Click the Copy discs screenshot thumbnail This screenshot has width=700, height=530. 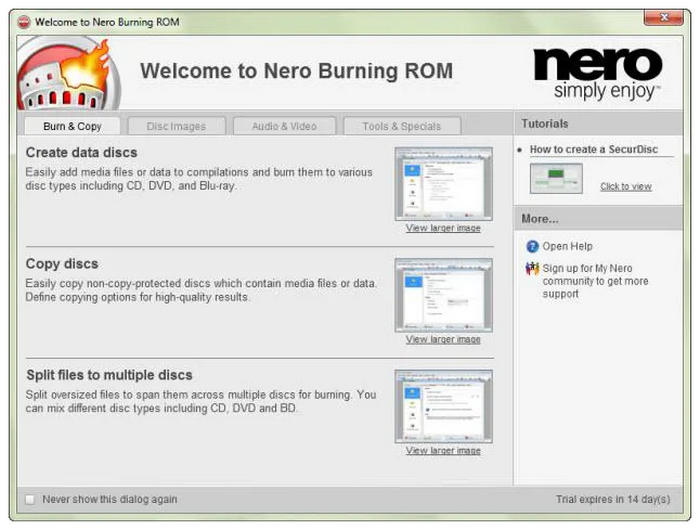tap(444, 295)
